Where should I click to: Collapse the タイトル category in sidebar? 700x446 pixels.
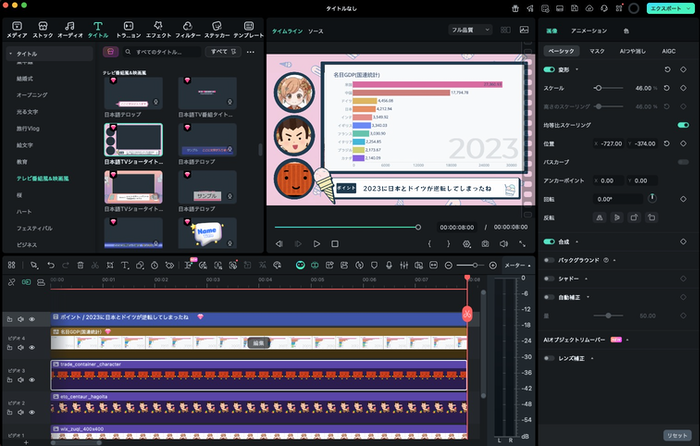coord(9,52)
